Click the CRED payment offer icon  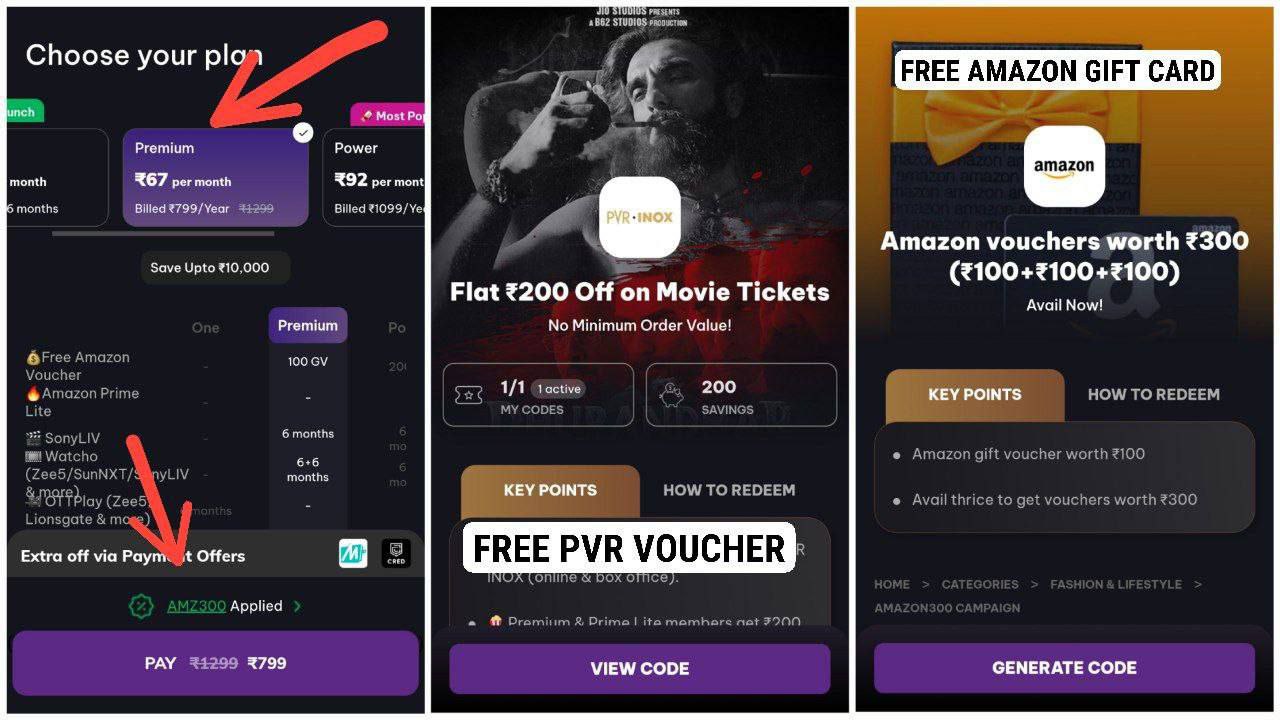pos(396,554)
